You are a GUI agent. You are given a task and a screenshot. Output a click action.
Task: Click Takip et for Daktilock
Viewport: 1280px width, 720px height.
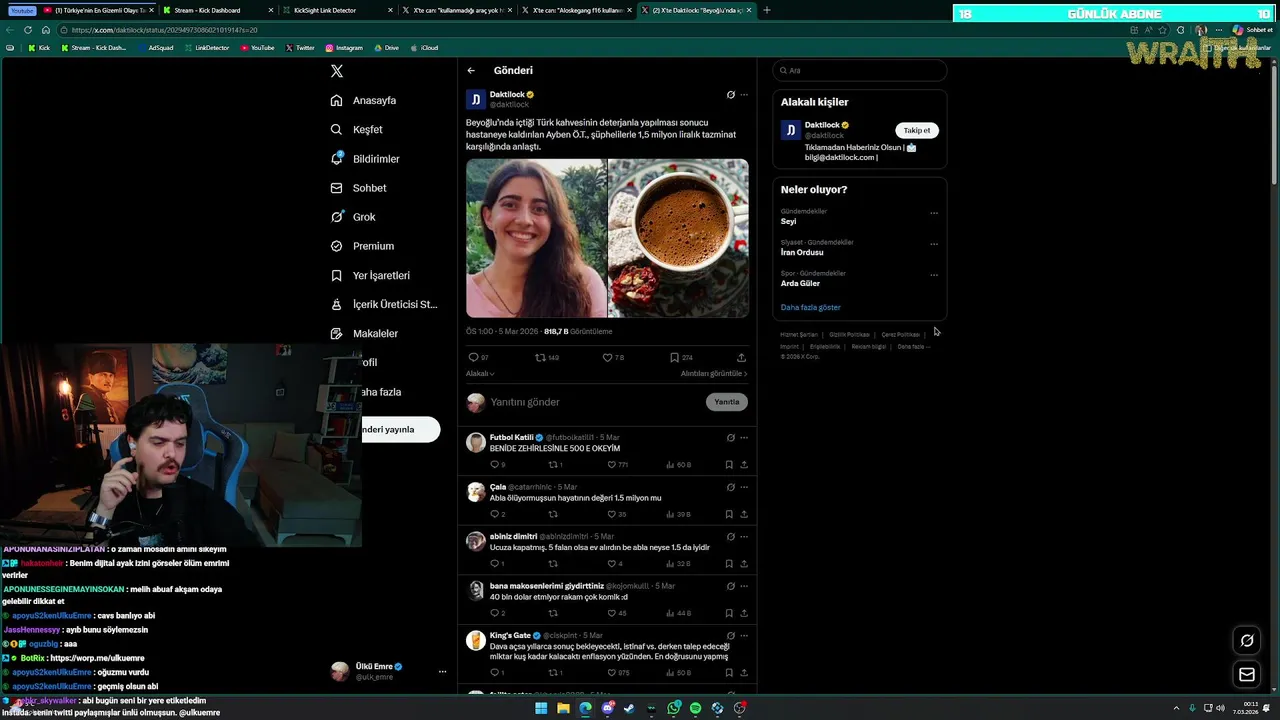tap(916, 130)
